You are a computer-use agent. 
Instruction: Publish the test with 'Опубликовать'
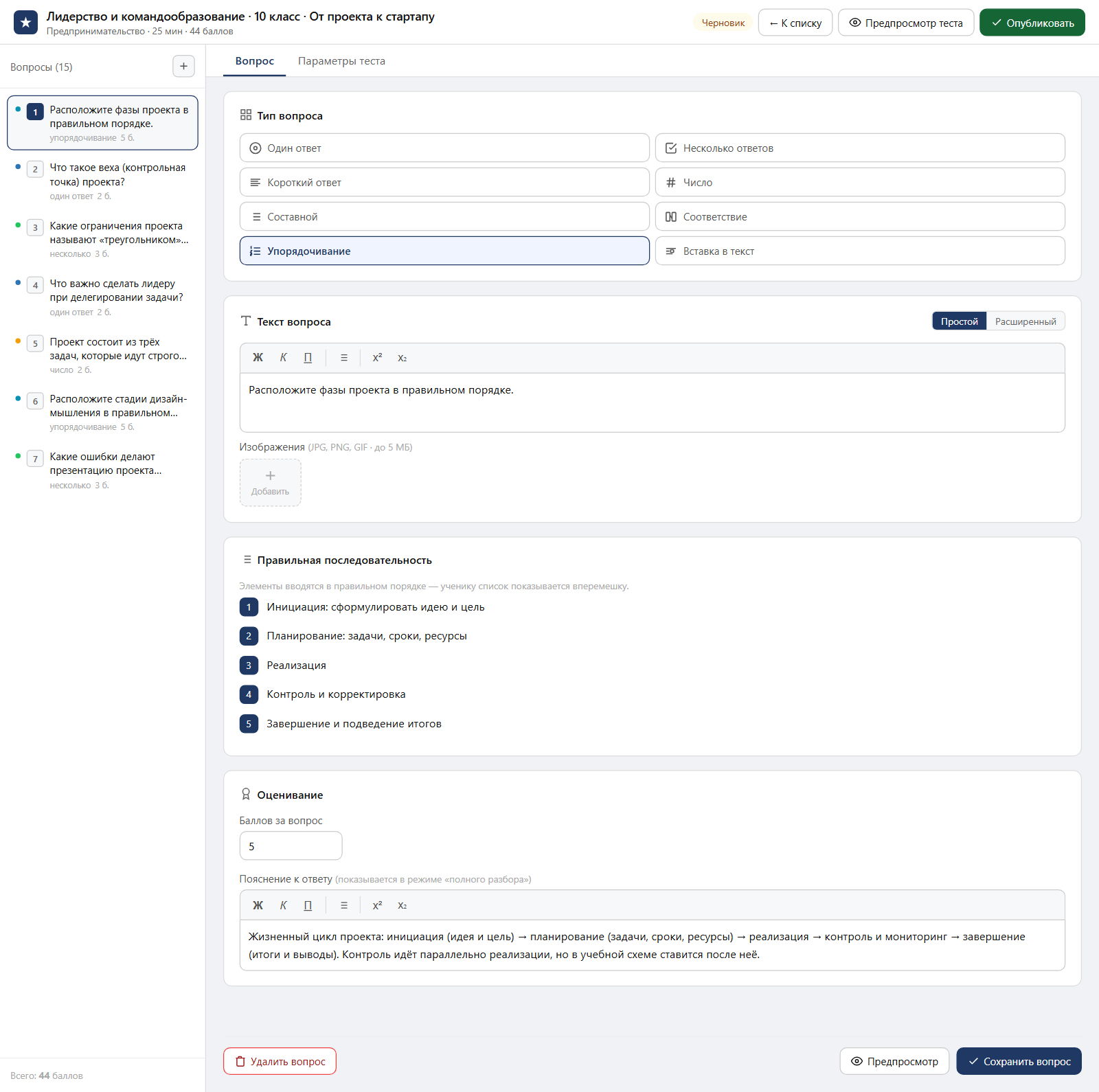tap(1032, 23)
